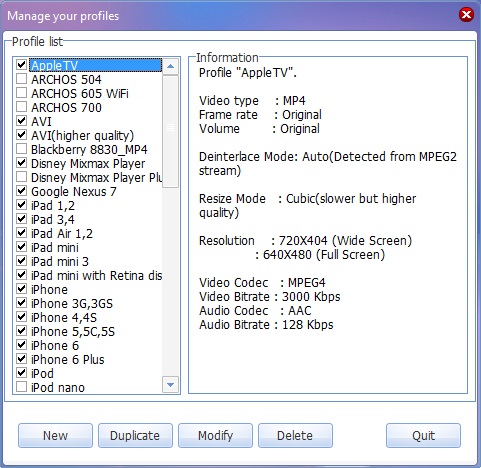Toggle the iPad mini checkbox
Image resolution: width=481 pixels, height=468 pixels.
pyautogui.click(x=22, y=247)
